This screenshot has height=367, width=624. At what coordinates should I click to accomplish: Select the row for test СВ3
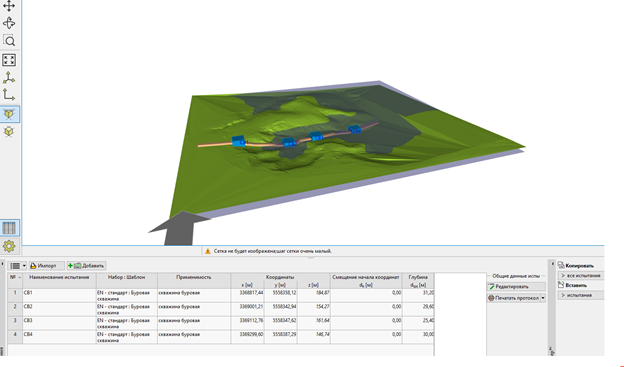[x=221, y=323]
